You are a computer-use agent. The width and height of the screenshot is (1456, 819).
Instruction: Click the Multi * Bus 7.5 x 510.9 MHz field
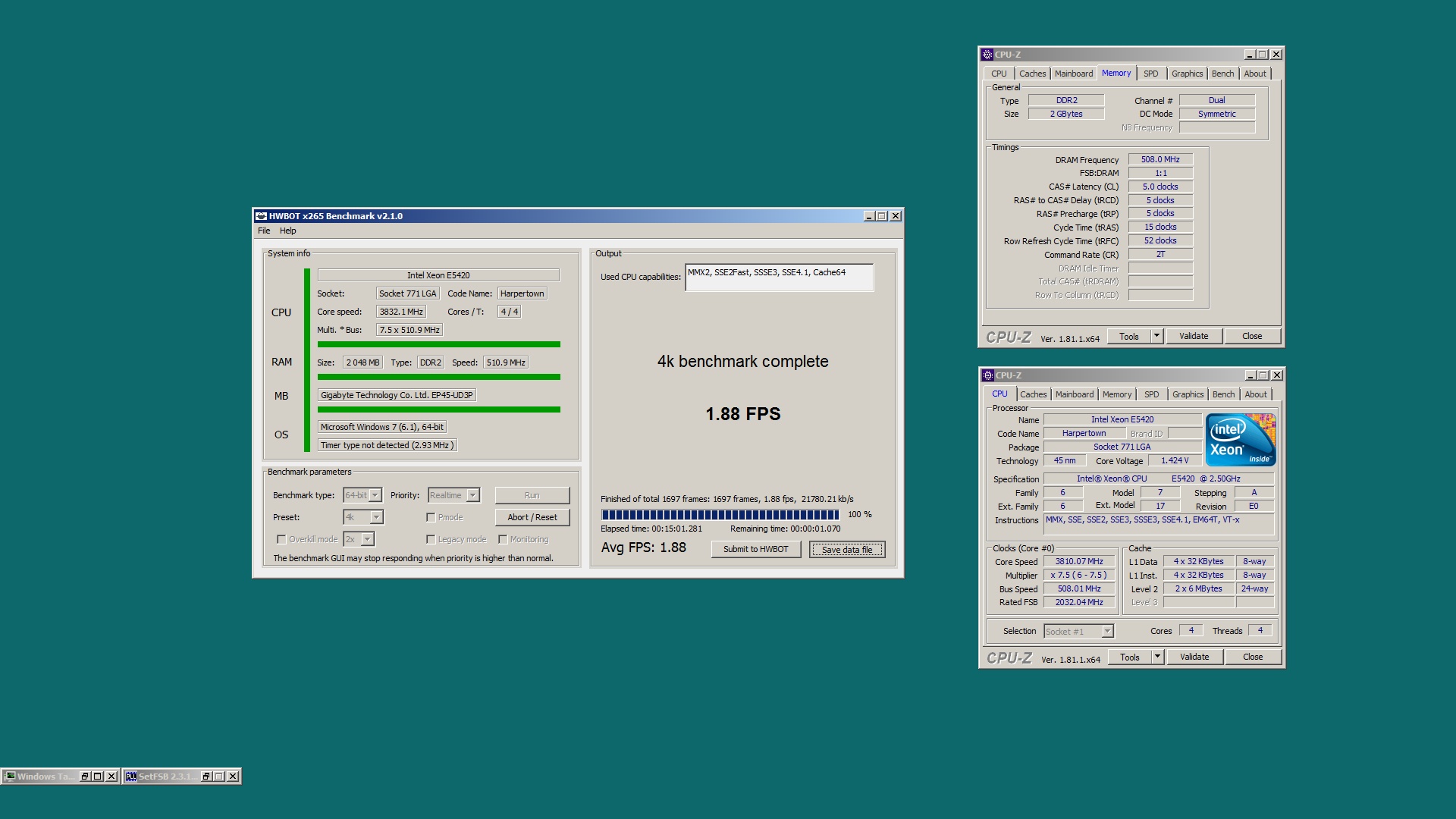click(409, 330)
